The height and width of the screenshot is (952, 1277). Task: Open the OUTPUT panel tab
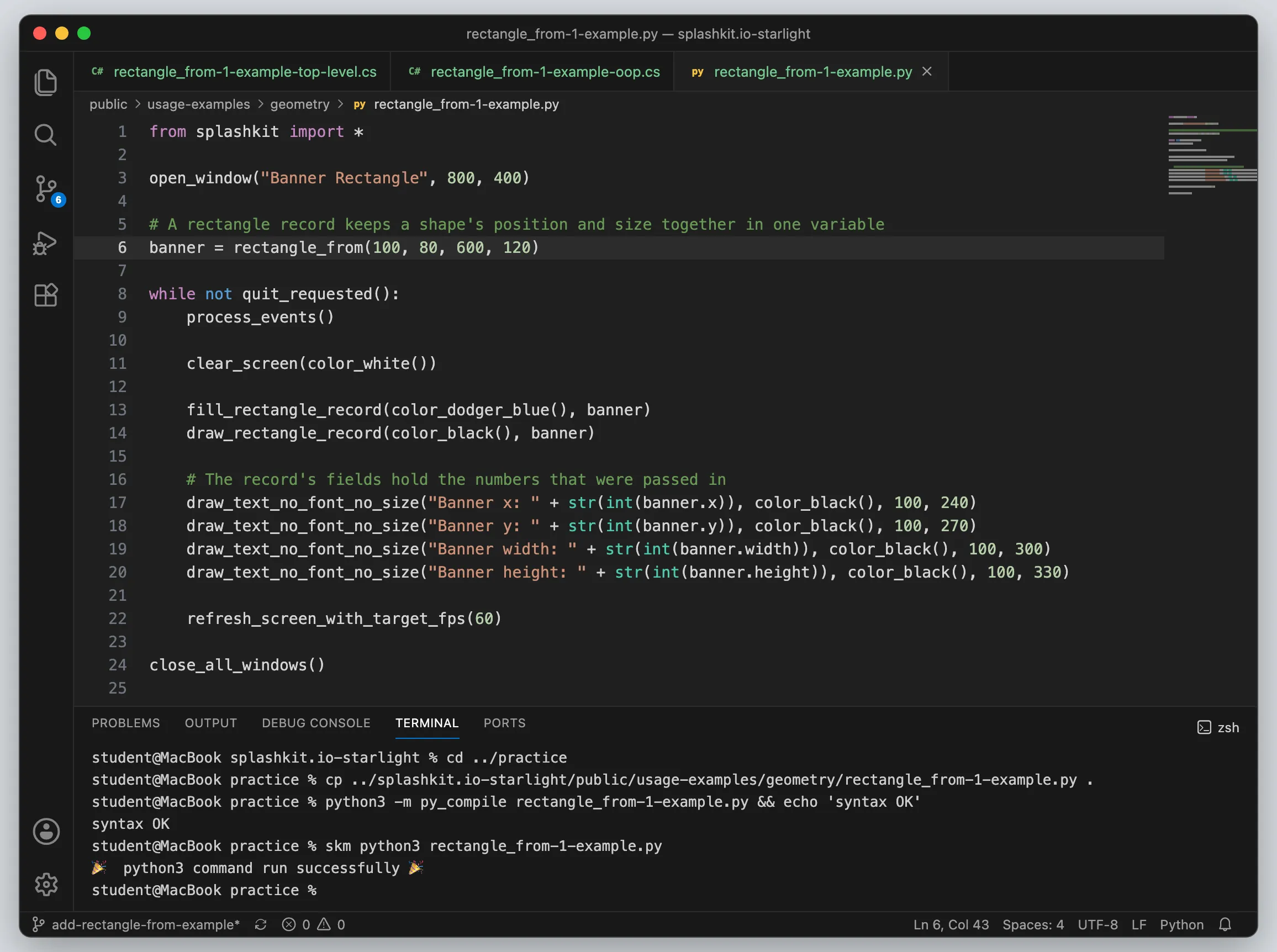[211, 723]
